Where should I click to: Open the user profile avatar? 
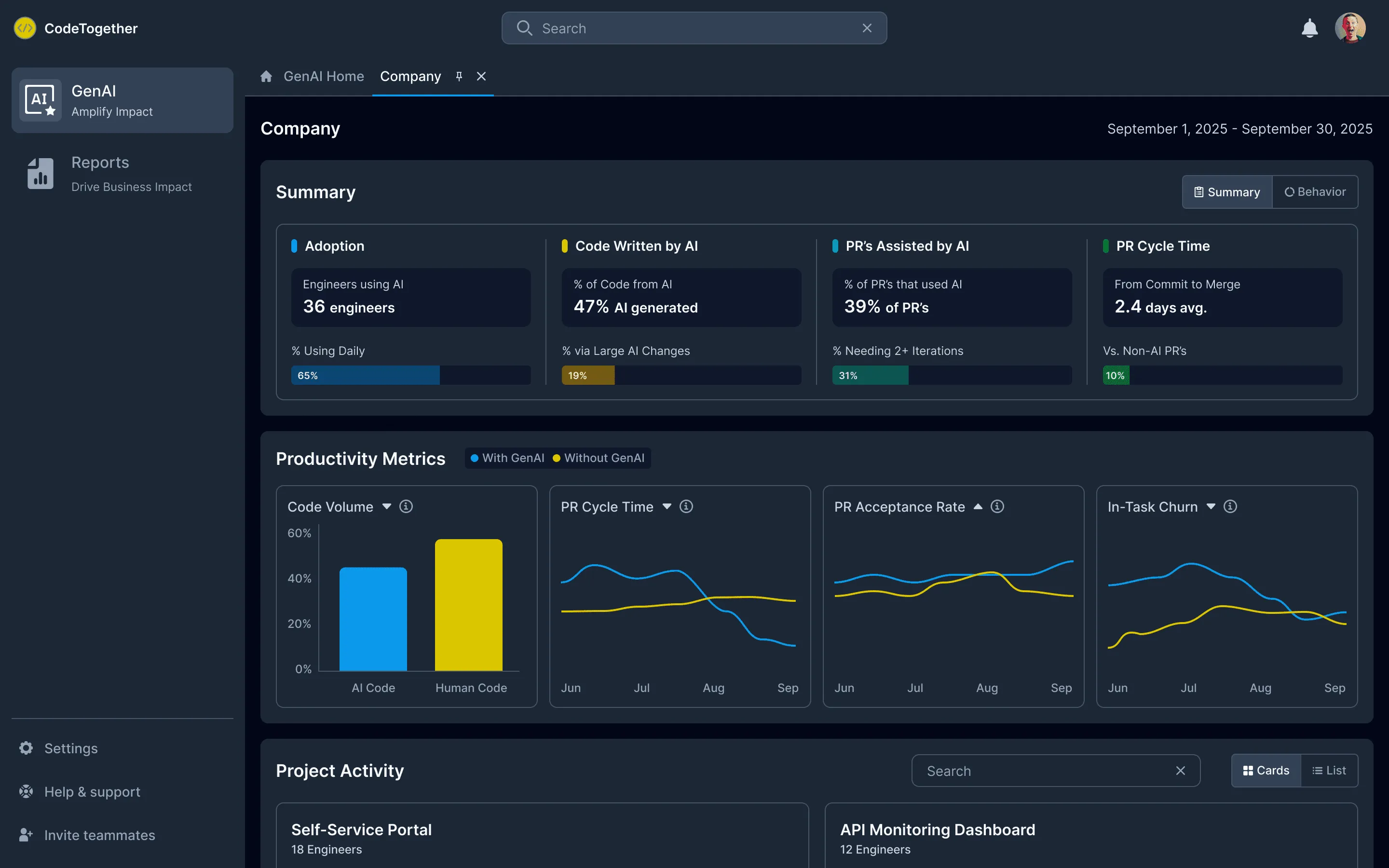coord(1350,28)
